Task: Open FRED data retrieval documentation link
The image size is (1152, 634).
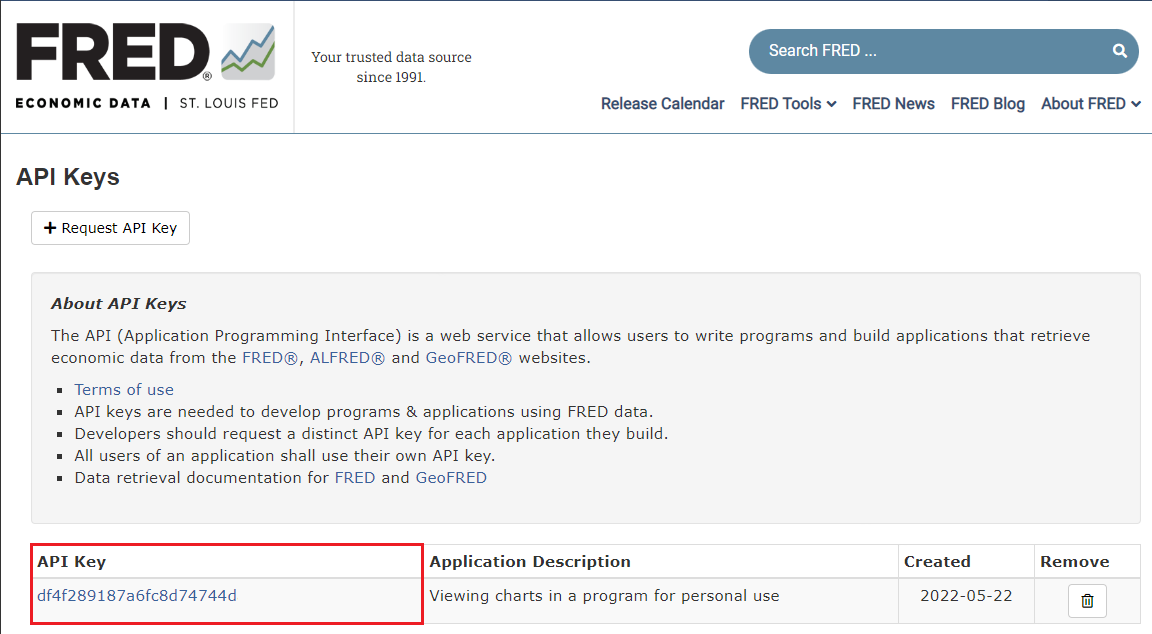Action: pyautogui.click(x=355, y=478)
